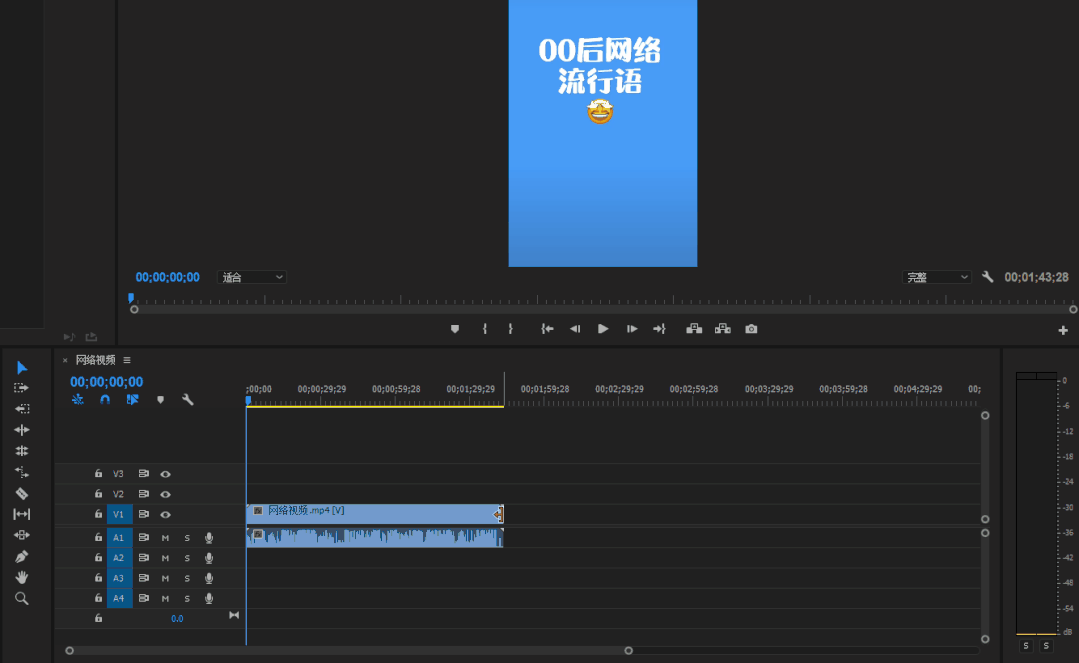
Task: Close the 网络视频 sequence tab
Action: point(65,360)
